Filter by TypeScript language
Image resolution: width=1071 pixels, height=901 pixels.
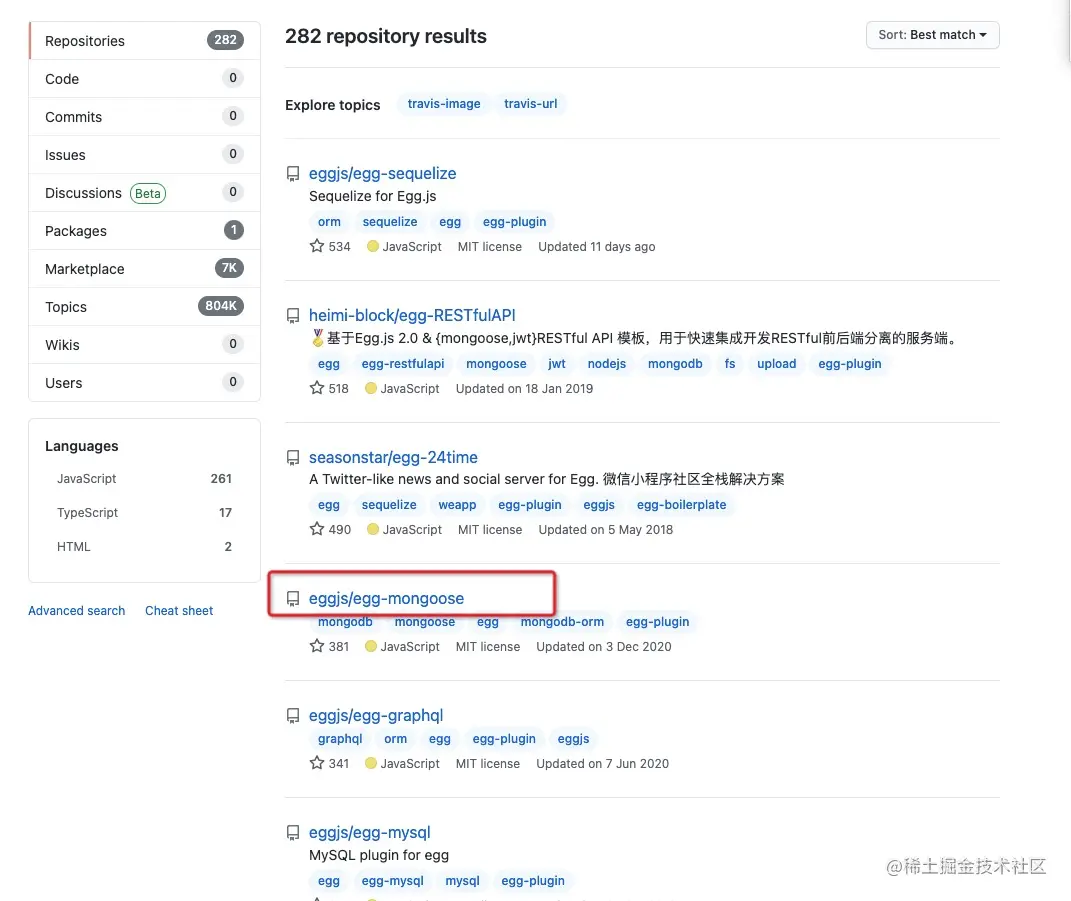144,512
